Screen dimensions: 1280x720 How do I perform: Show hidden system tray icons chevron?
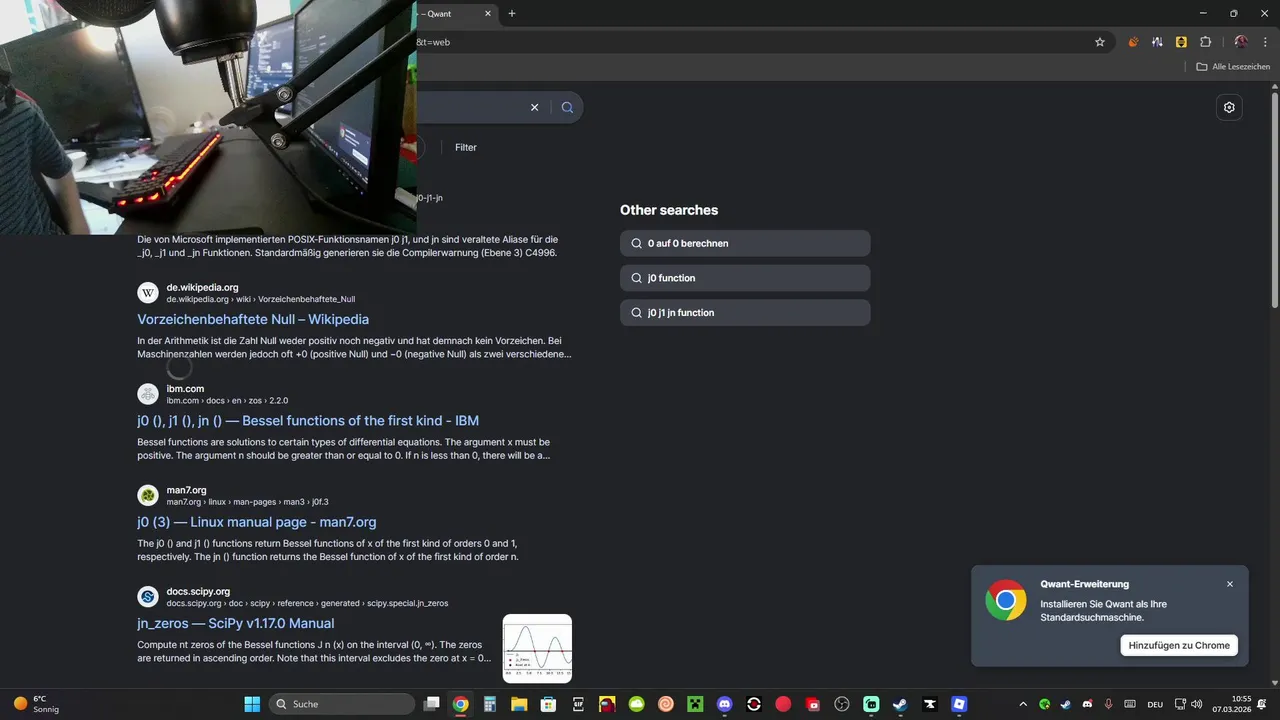(x=1023, y=704)
